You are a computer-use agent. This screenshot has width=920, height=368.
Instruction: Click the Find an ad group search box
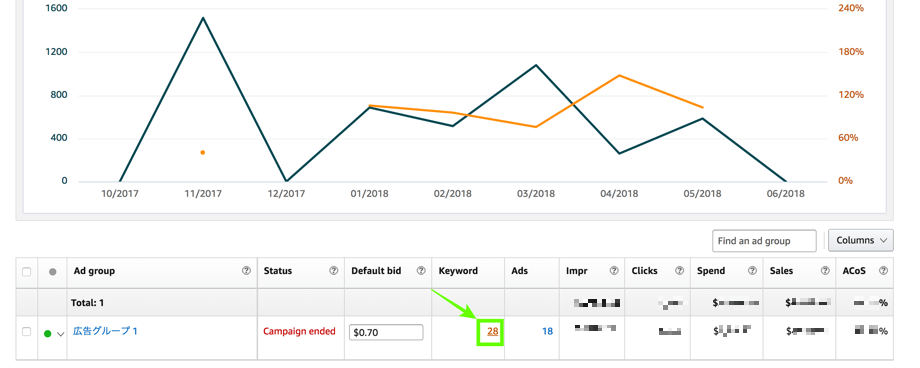(x=764, y=241)
